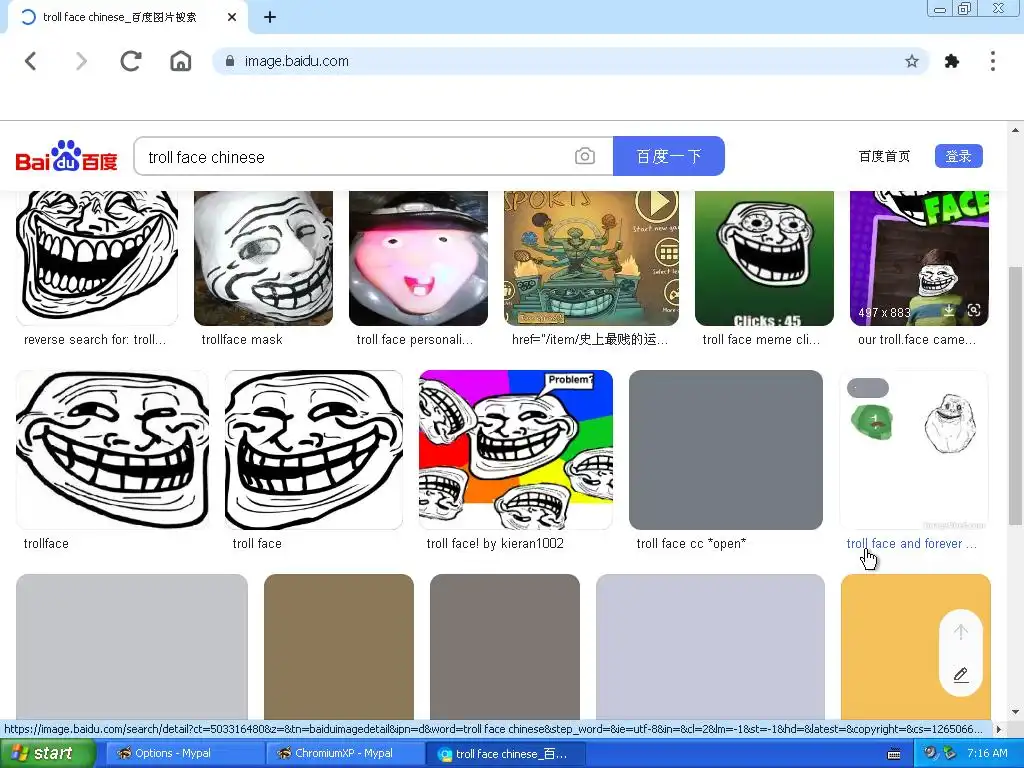Screen dimensions: 1024x768
Task: Click download icon on the 497 x 883 image
Action: (948, 311)
